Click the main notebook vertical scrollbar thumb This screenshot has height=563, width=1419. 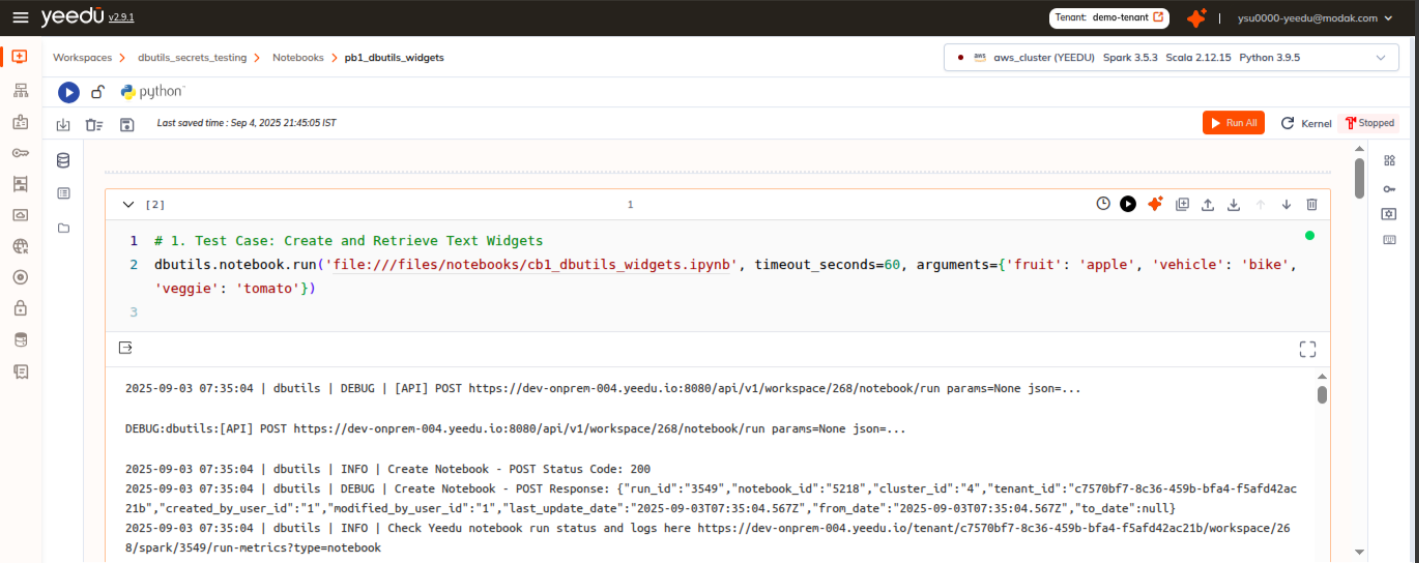coord(1359,178)
